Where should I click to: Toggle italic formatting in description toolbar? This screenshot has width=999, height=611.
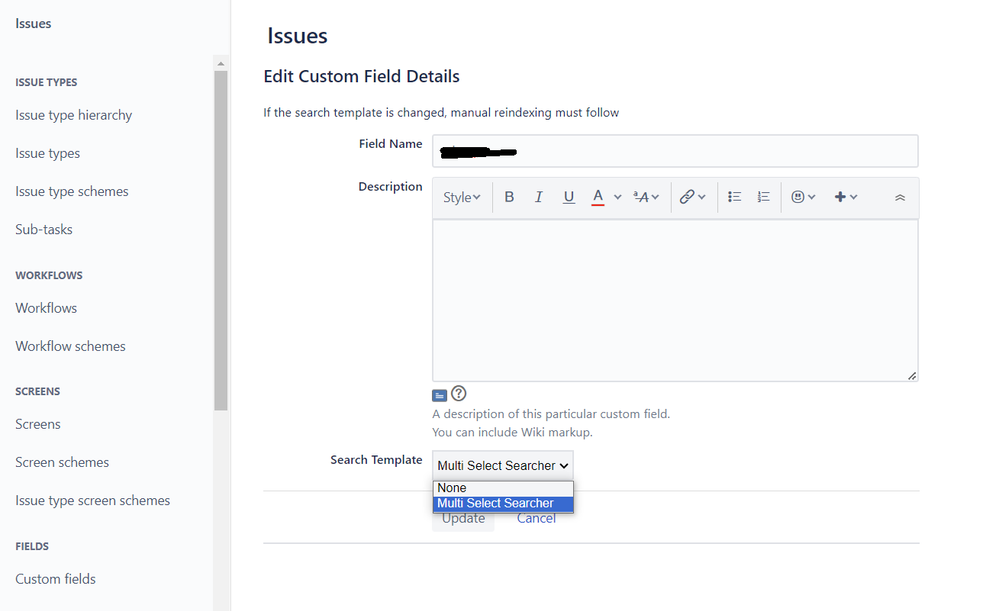pyautogui.click(x=538, y=197)
